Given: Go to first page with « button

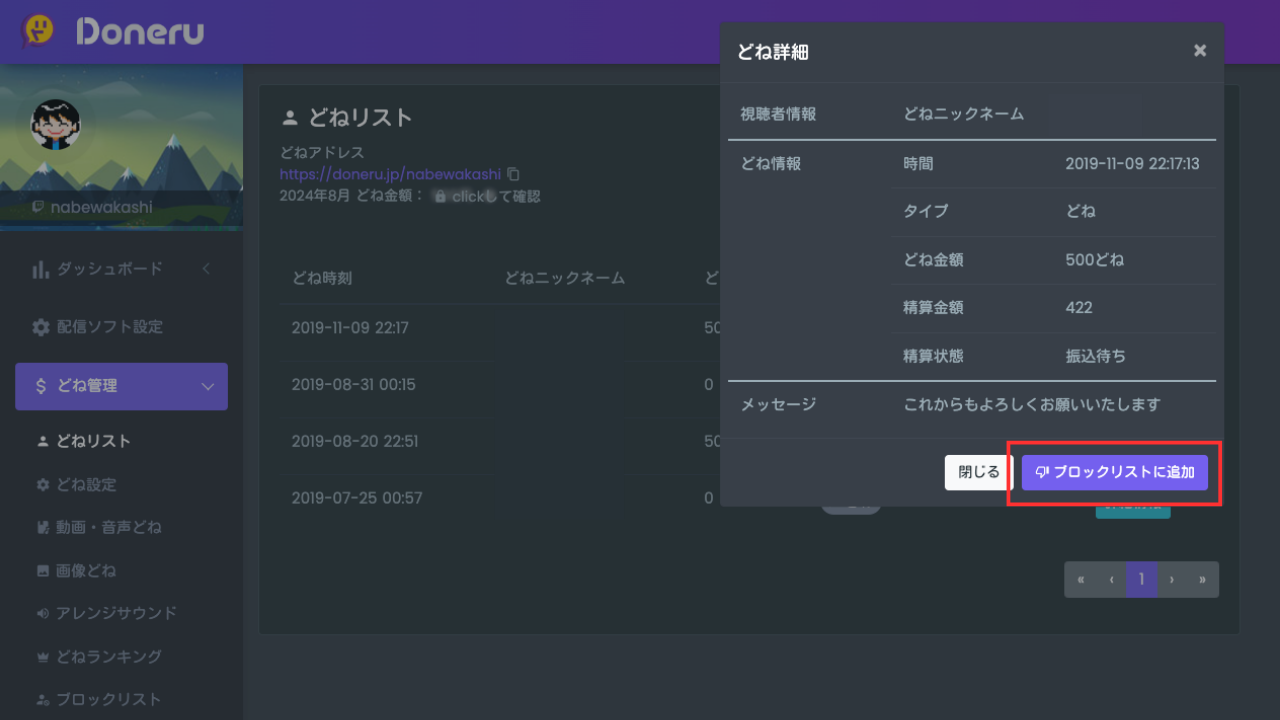Looking at the screenshot, I should 1080,579.
